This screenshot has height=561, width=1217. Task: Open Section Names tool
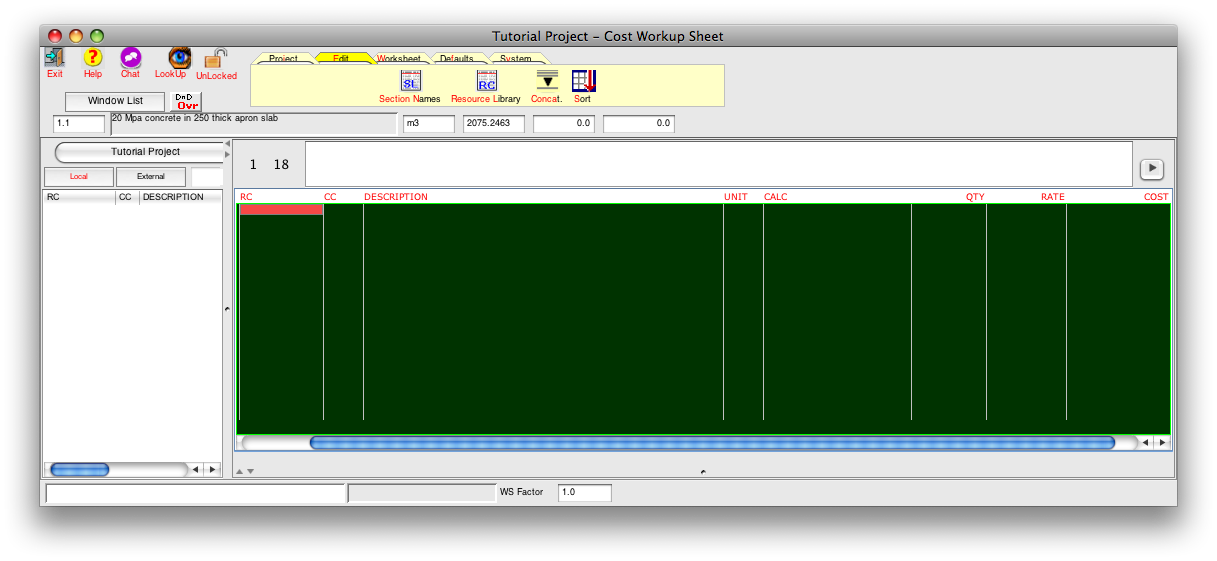pyautogui.click(x=410, y=81)
